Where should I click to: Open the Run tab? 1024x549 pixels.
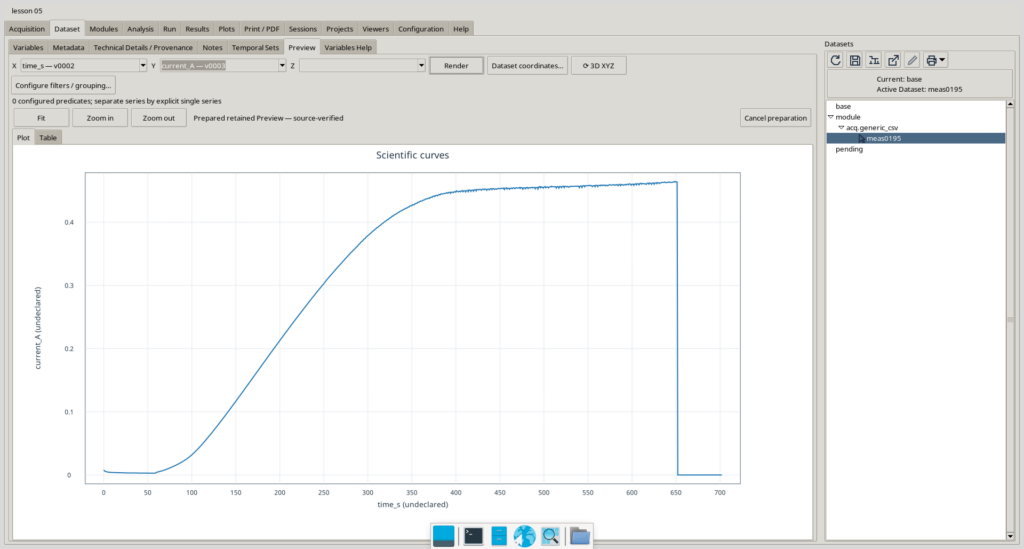(x=170, y=29)
